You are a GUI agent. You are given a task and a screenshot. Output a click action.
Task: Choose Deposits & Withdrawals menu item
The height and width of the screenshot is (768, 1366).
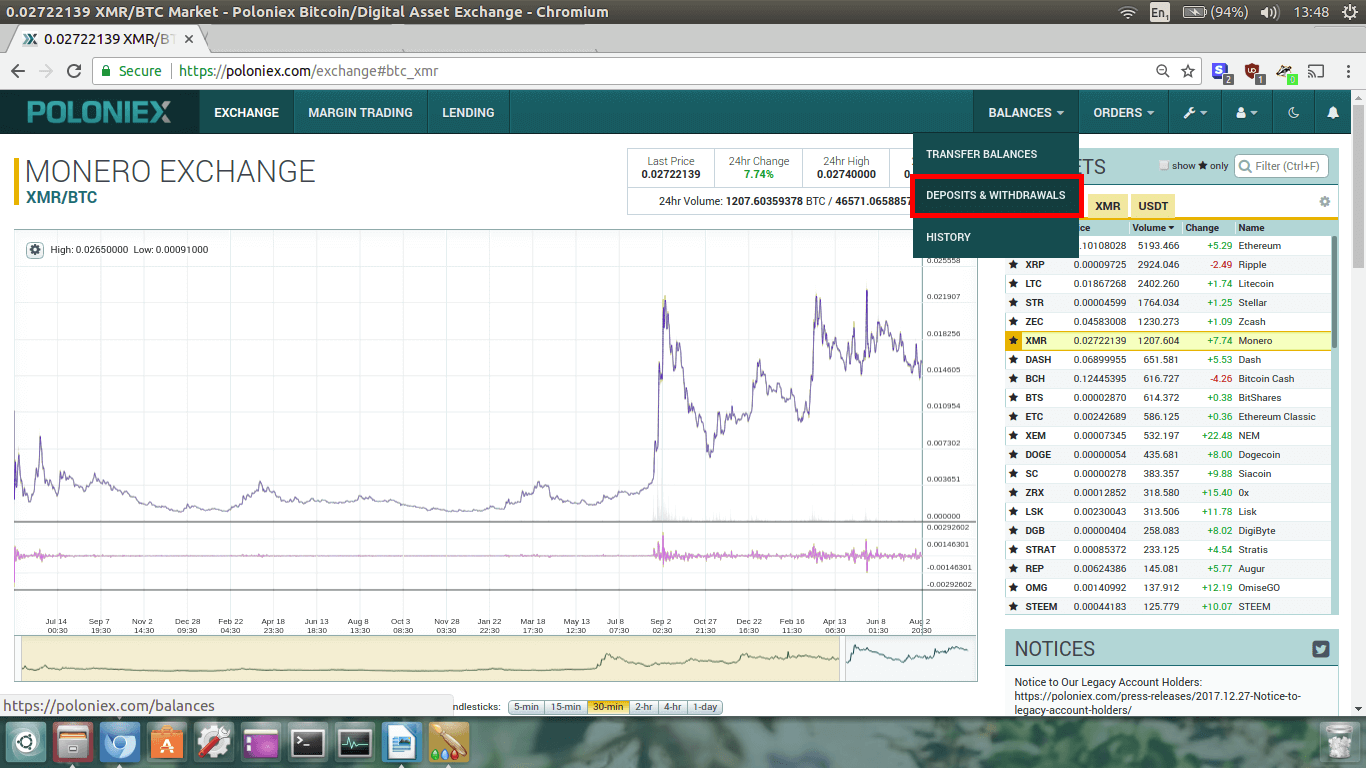pos(996,195)
